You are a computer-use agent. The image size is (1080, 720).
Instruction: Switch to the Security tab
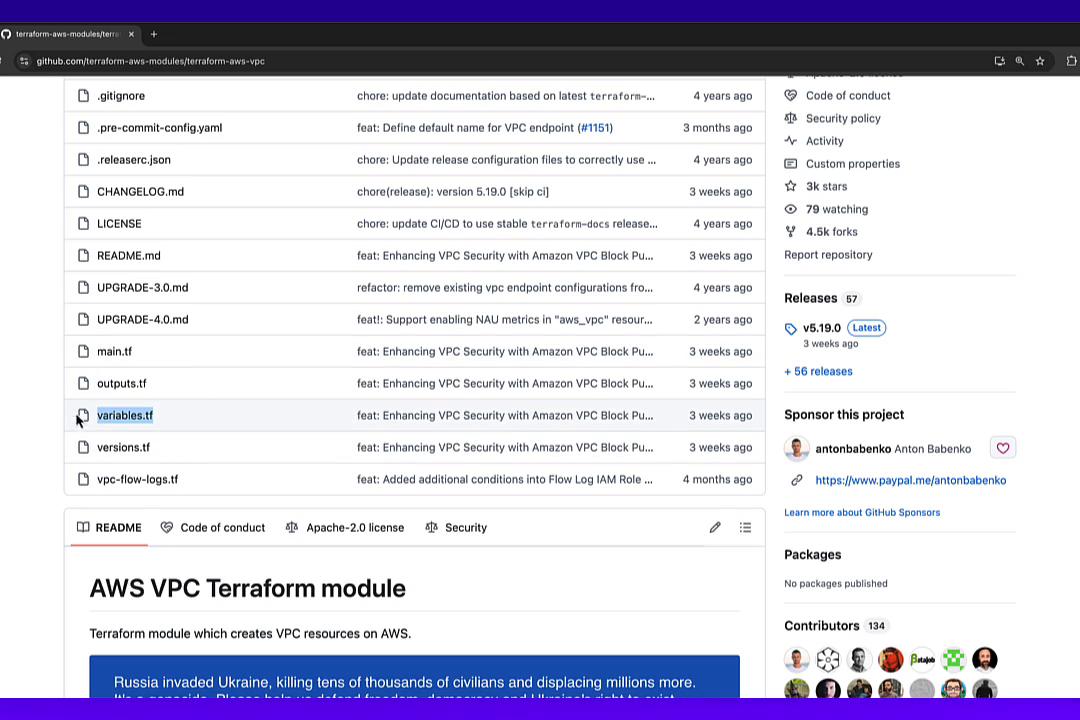click(x=456, y=528)
